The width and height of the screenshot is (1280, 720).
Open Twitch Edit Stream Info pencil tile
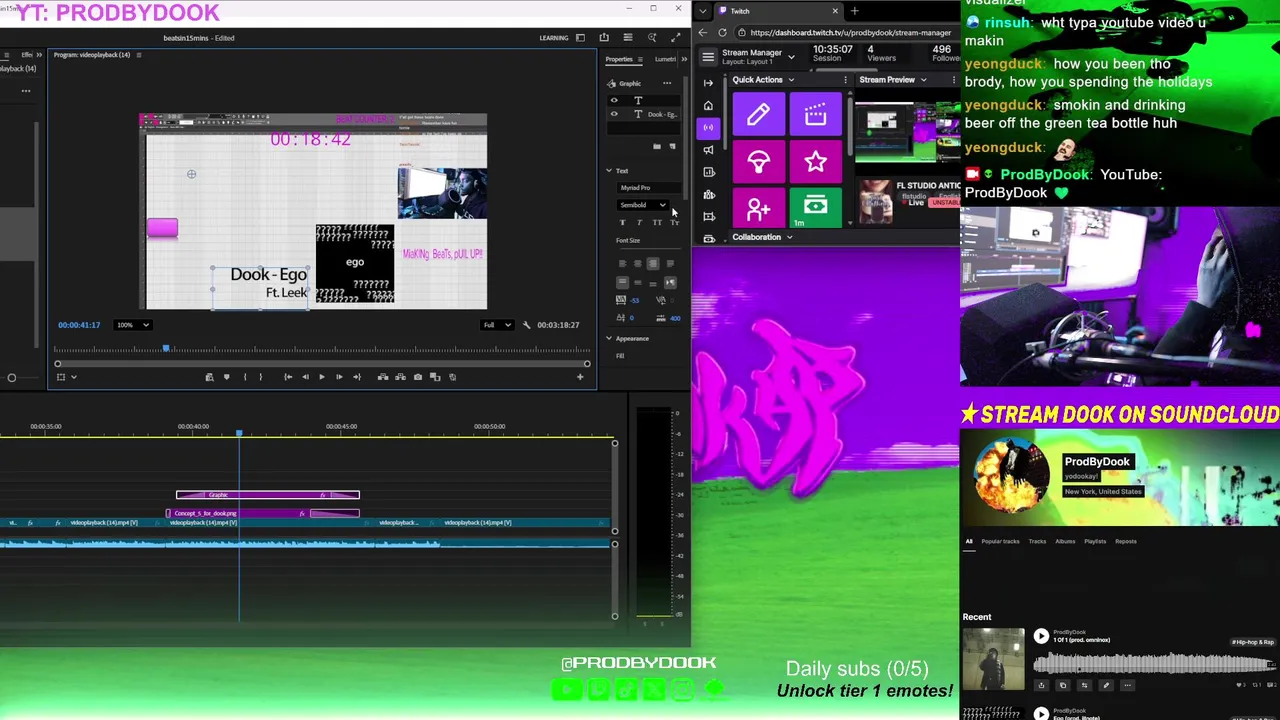tap(758, 115)
